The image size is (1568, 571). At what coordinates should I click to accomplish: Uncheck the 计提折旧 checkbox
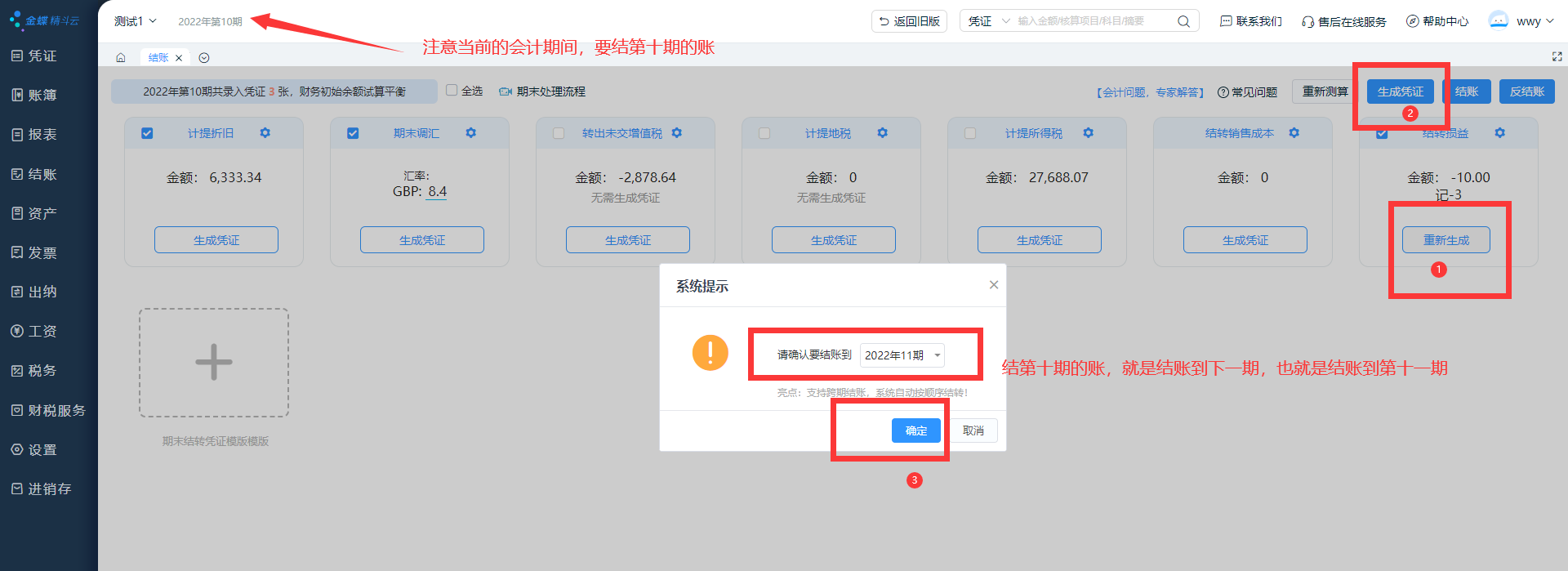tap(147, 133)
